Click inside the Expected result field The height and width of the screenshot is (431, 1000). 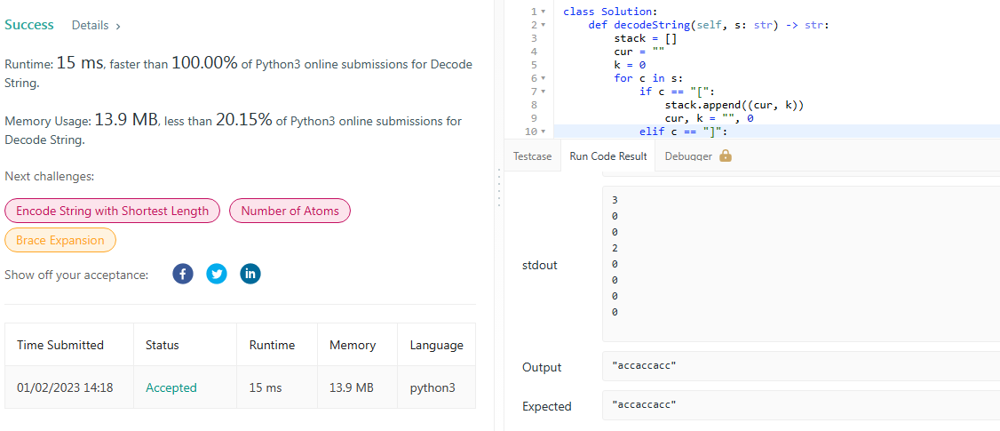tap(800, 406)
